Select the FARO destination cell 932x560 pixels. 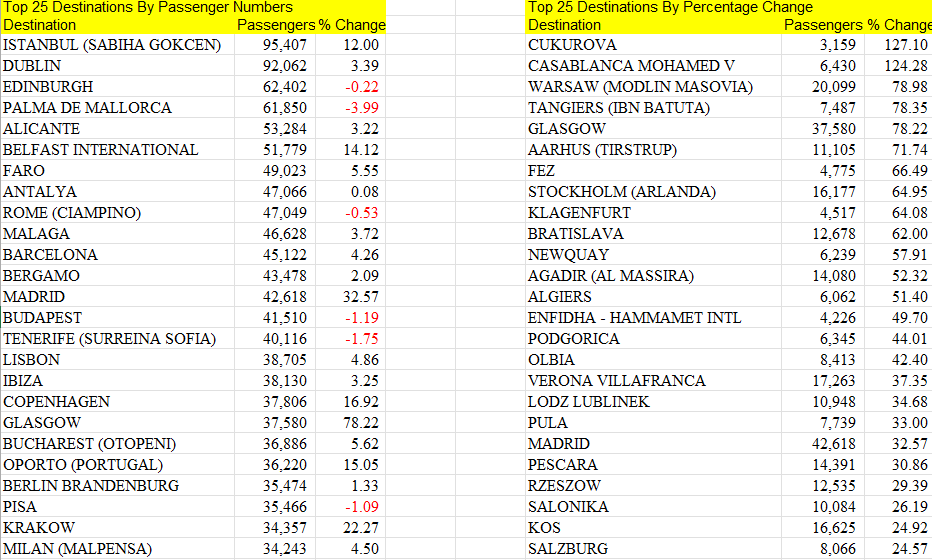click(x=117, y=171)
